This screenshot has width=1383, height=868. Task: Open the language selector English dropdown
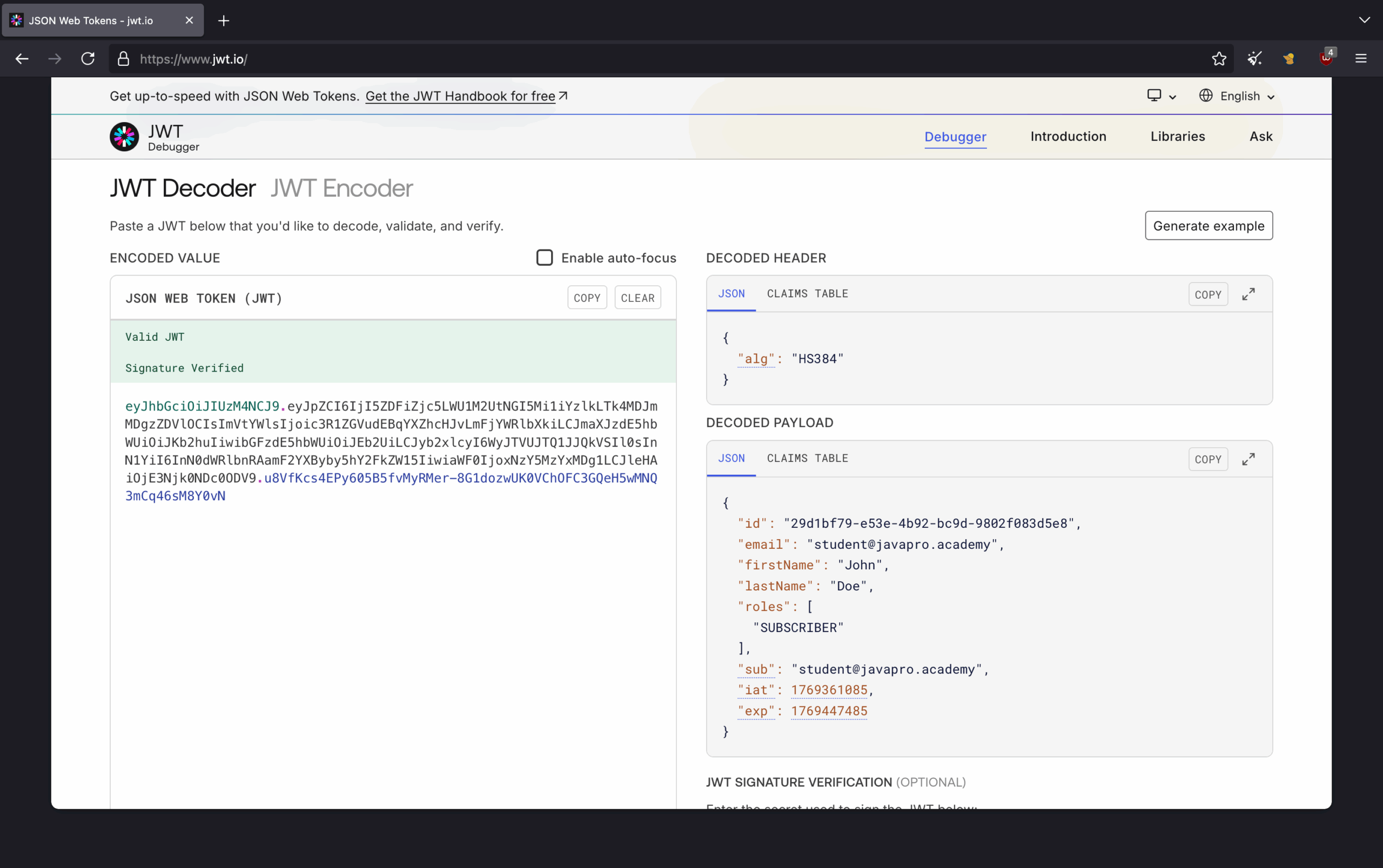pyautogui.click(x=1236, y=96)
